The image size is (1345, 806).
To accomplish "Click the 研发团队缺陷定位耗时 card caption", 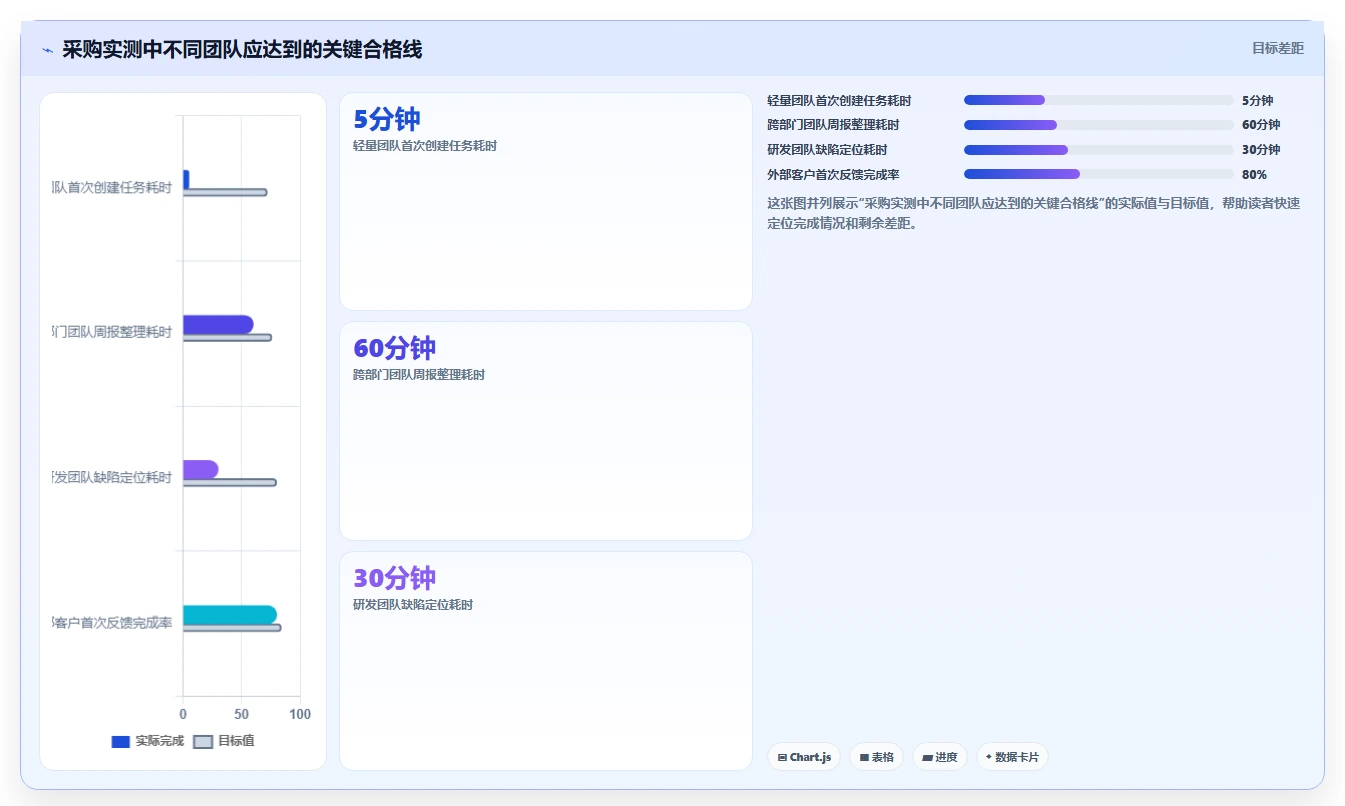I will [x=413, y=605].
